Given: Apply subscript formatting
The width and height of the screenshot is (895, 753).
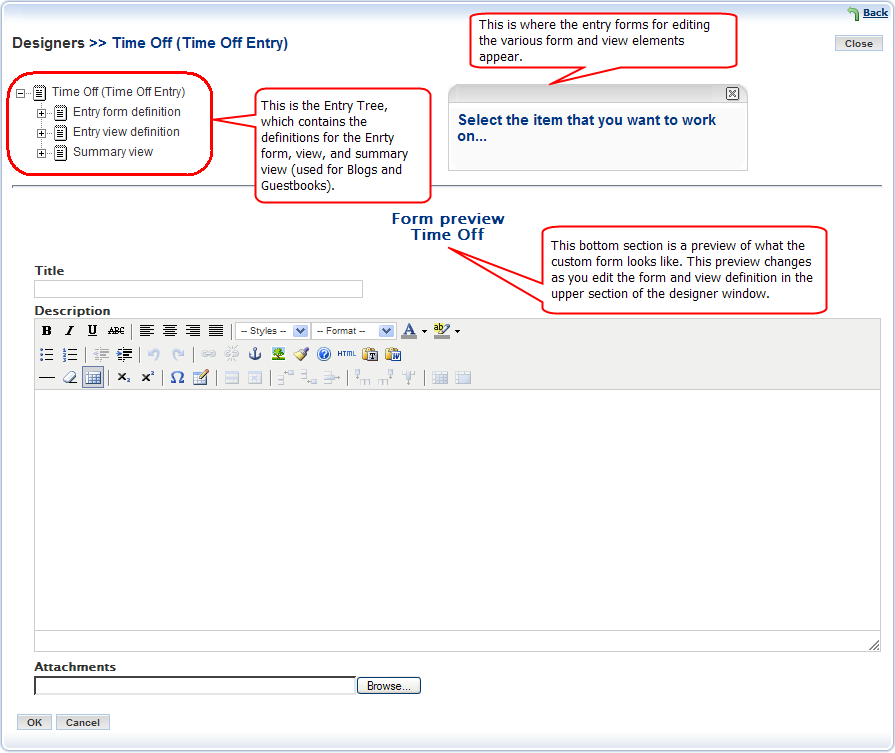Looking at the screenshot, I should pyautogui.click(x=124, y=378).
